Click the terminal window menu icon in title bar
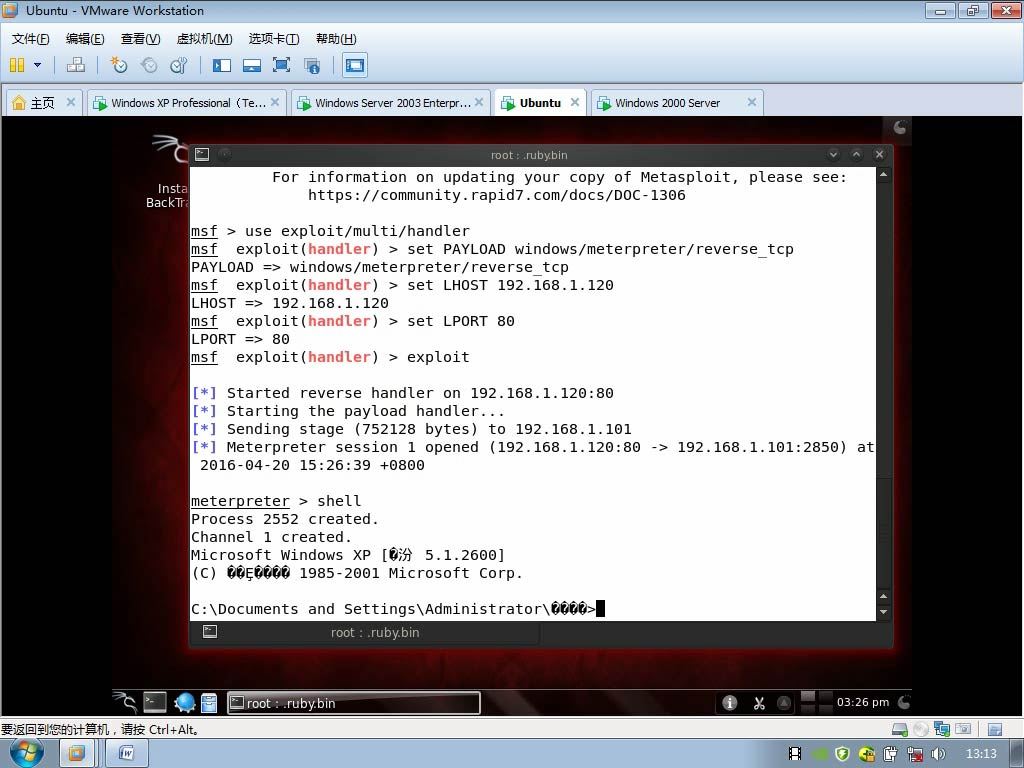 click(202, 154)
